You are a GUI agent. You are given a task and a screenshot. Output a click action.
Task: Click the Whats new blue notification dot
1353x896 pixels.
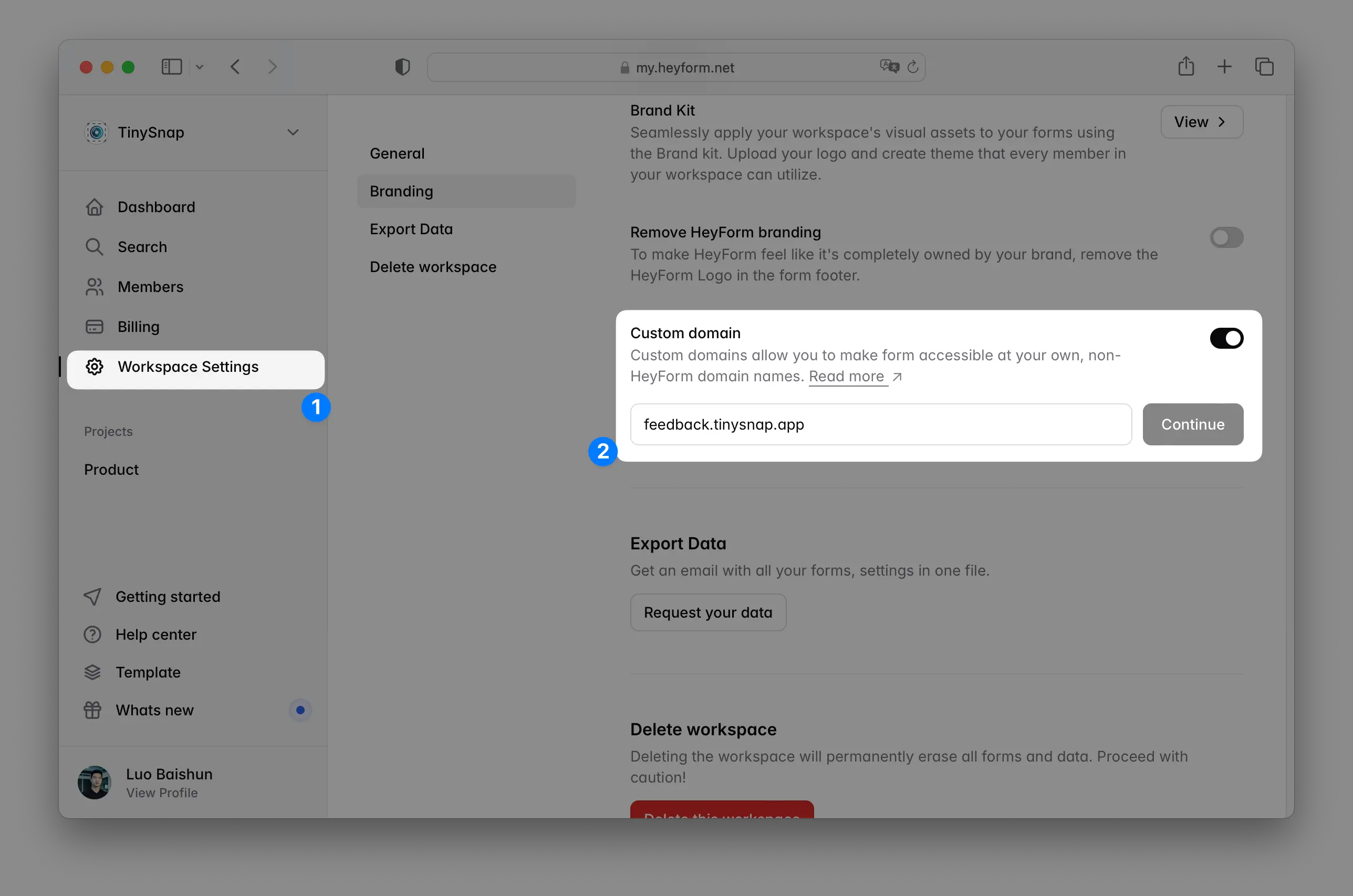point(300,710)
